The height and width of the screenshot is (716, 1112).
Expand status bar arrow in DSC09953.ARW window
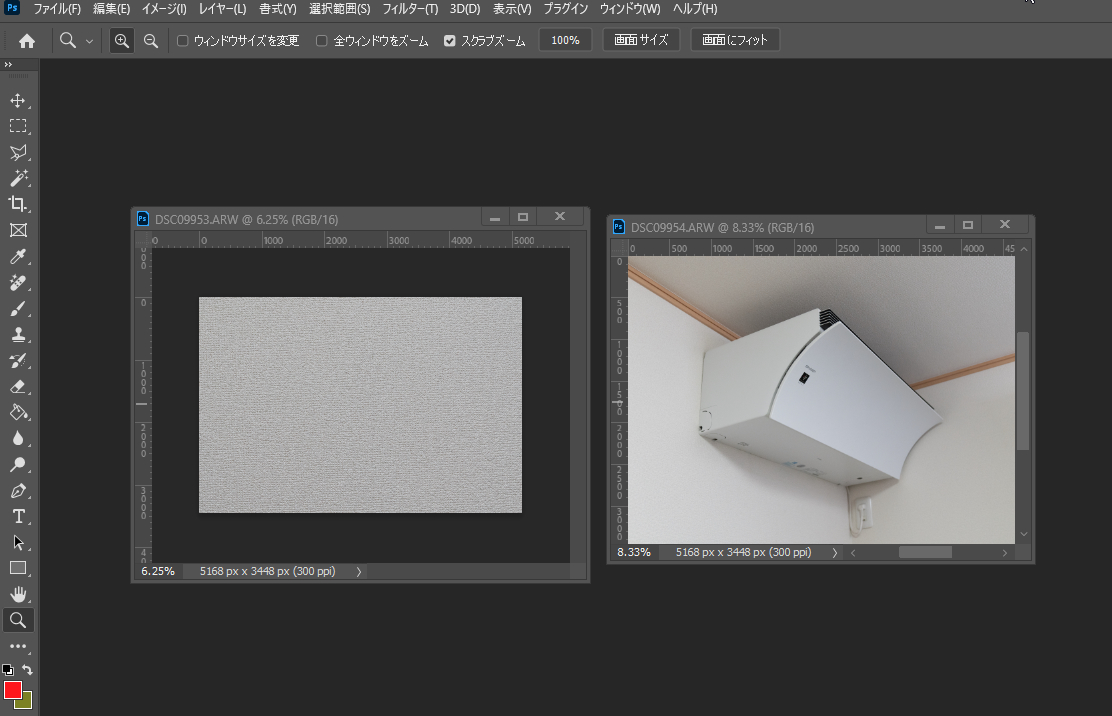359,572
